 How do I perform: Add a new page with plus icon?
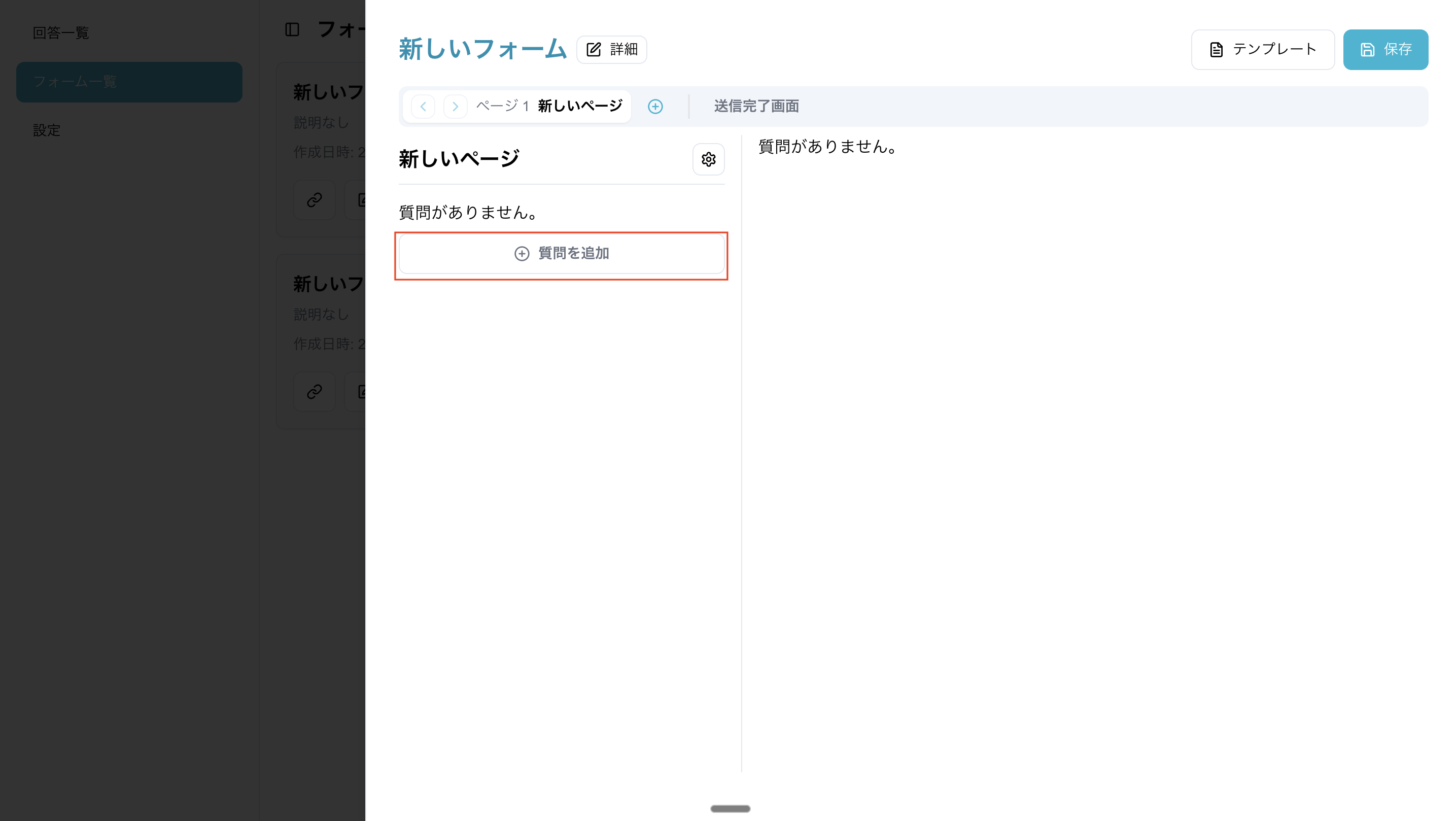[655, 106]
